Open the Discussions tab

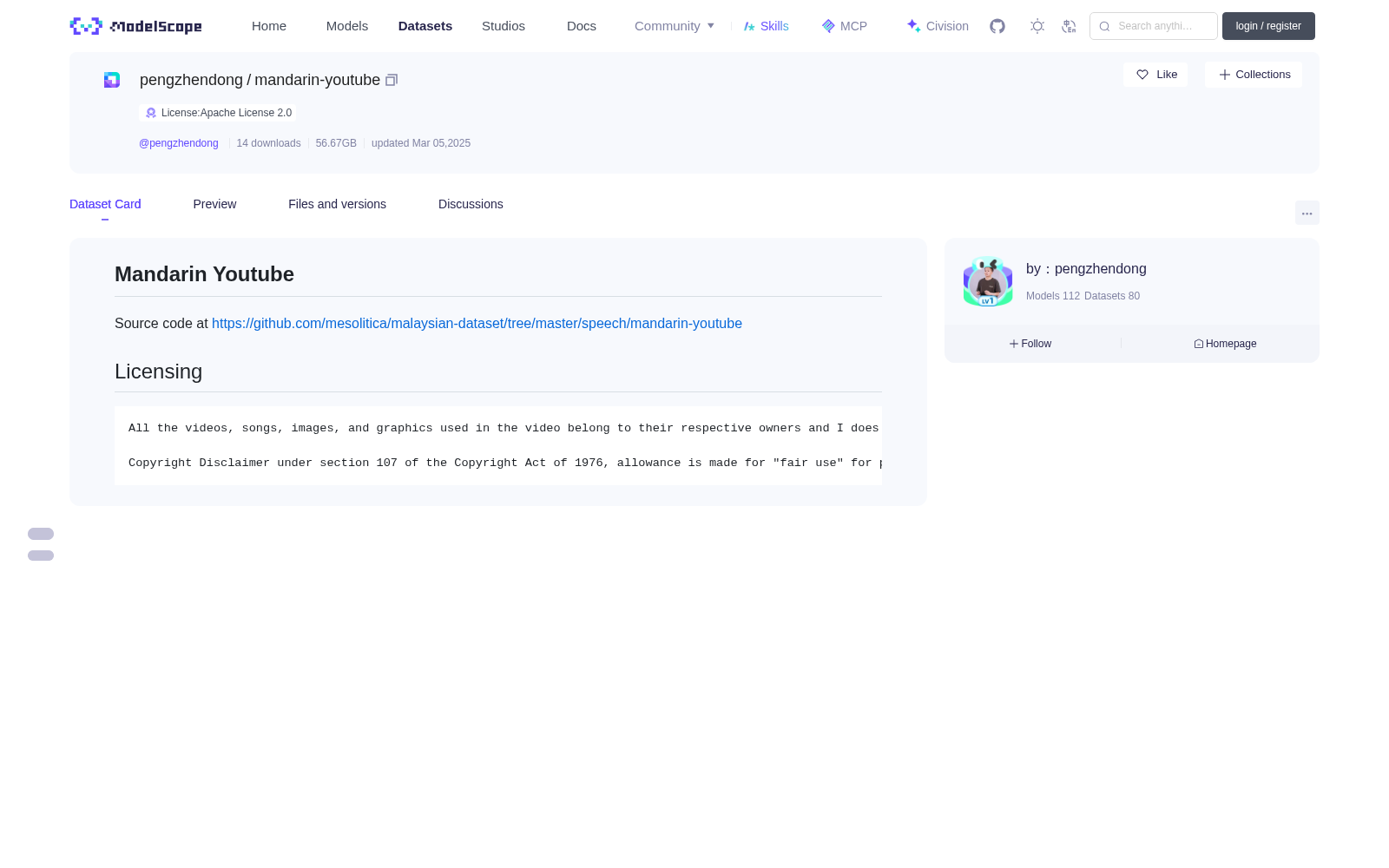(471, 204)
